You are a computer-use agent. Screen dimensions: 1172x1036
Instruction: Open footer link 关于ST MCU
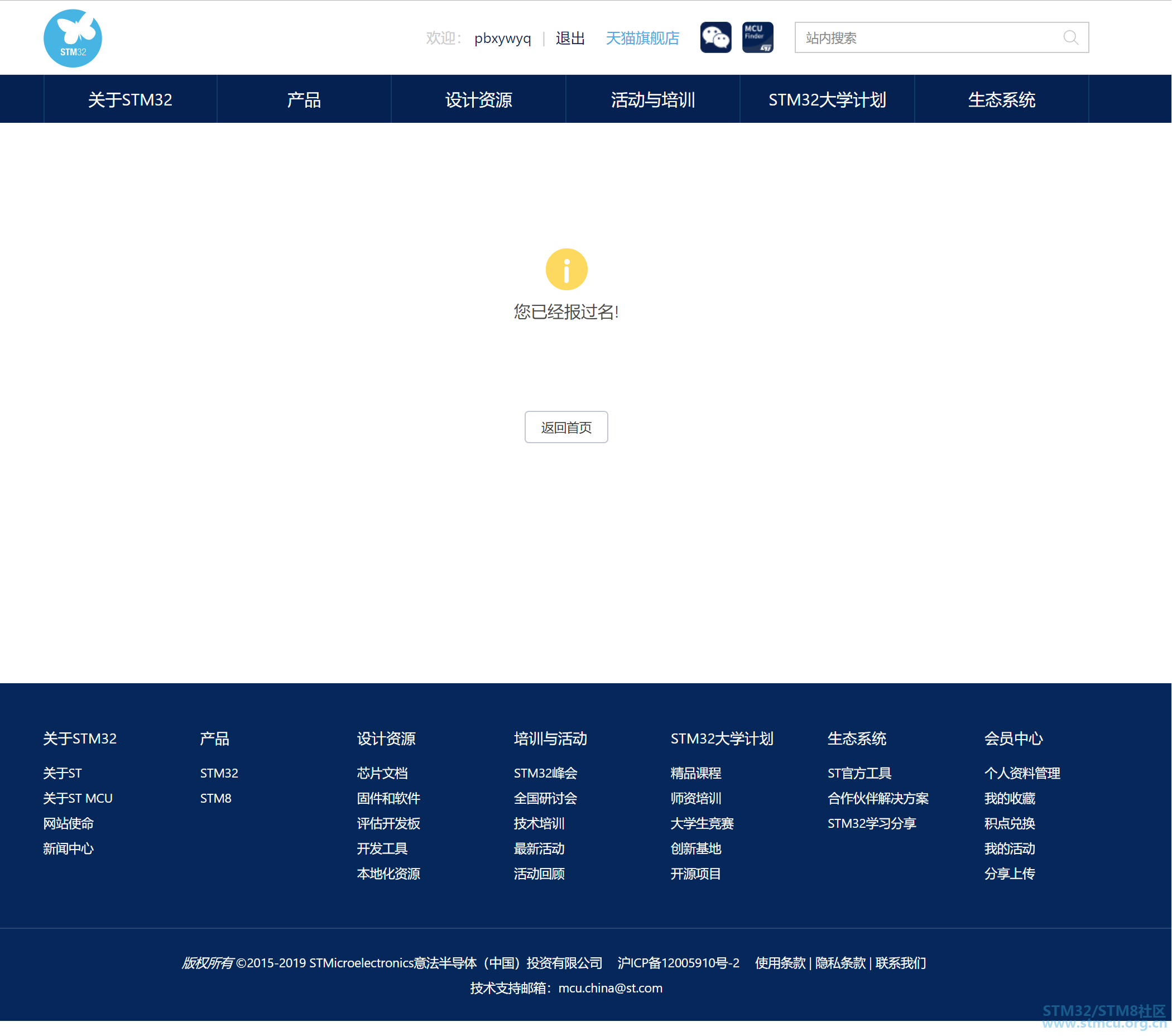[78, 798]
